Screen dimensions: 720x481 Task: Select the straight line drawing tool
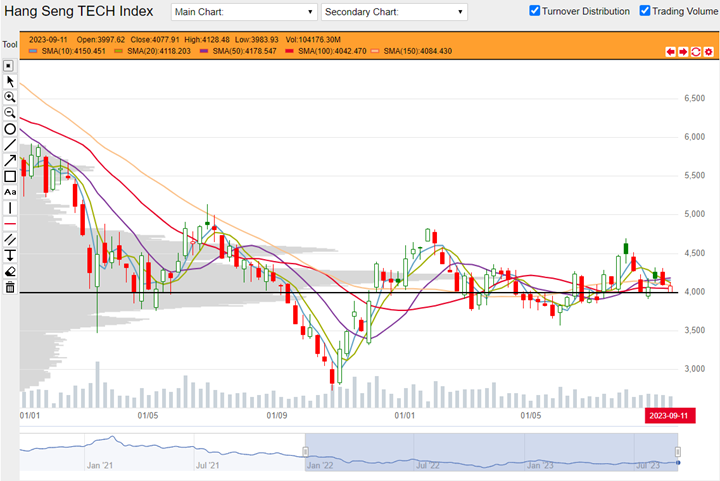[10, 145]
